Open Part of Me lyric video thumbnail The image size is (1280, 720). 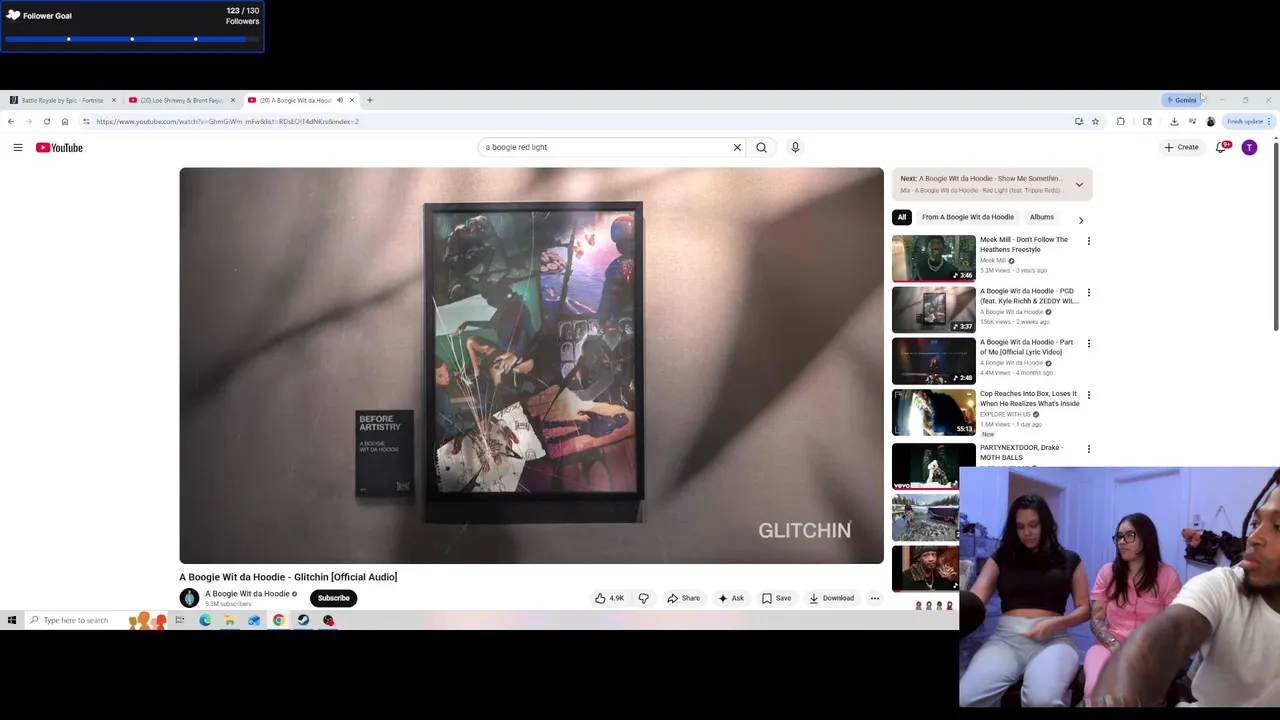(933, 360)
